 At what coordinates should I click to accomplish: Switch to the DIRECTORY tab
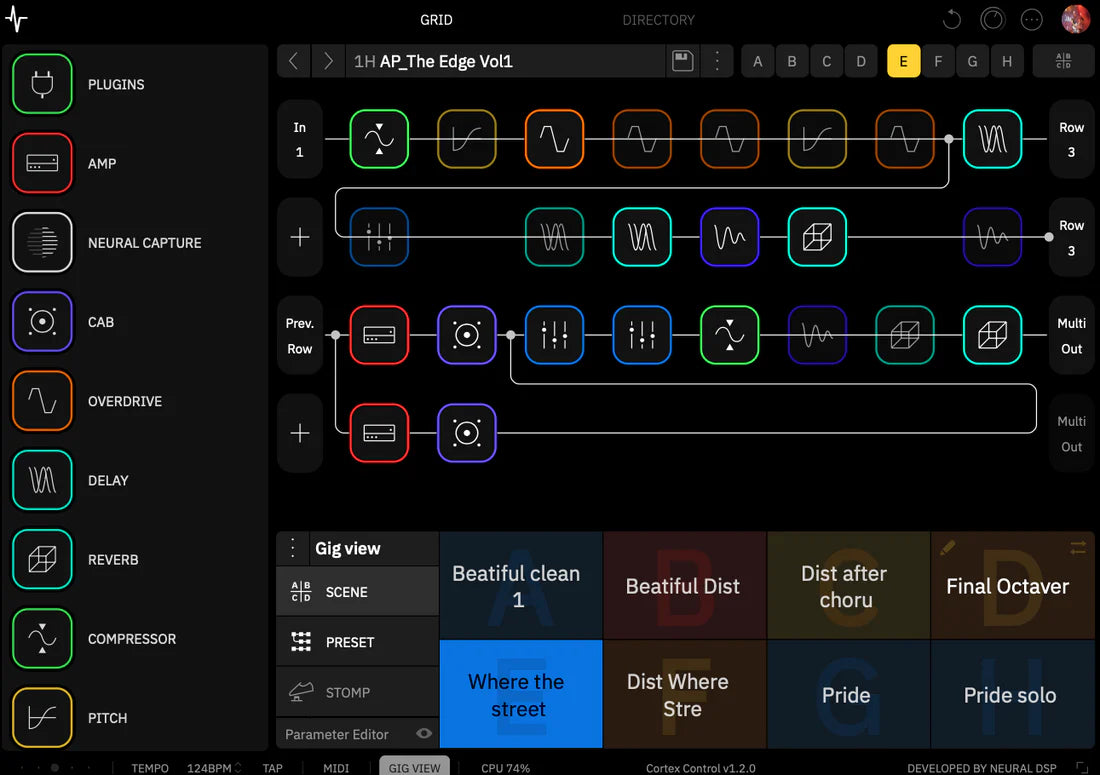[x=658, y=20]
